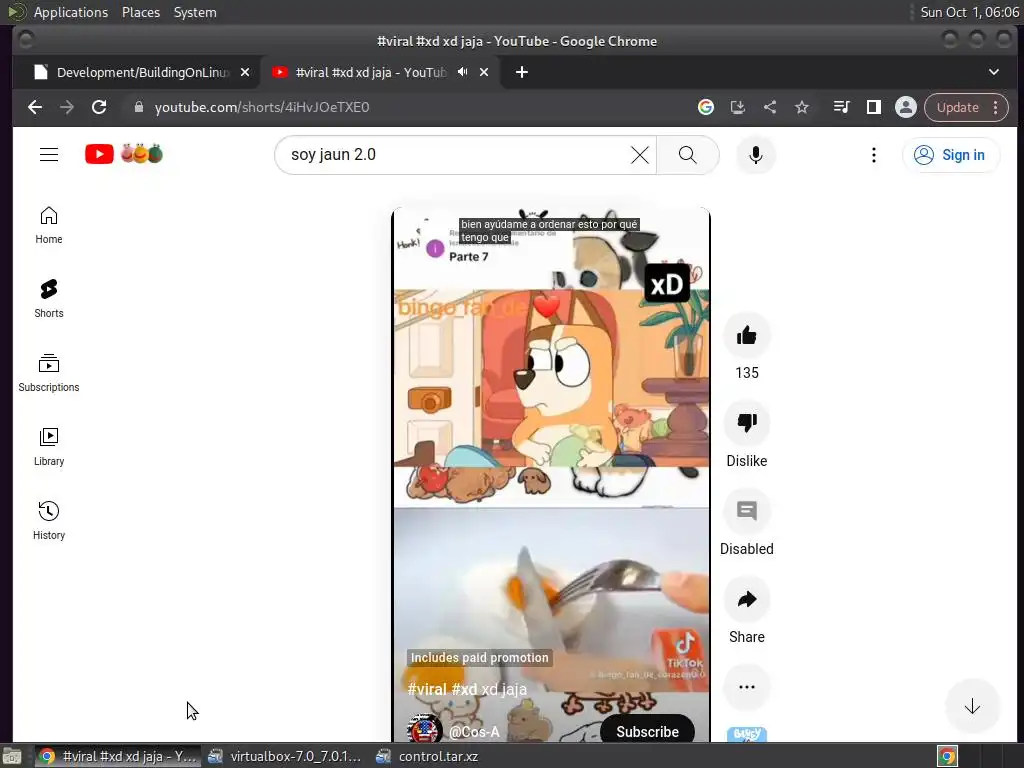Expand tab search dropdown chevron
The image size is (1024, 768).
tap(993, 72)
